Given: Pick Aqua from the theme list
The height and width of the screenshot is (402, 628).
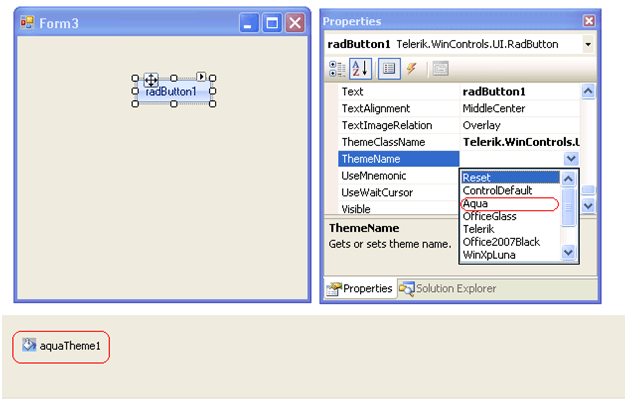Looking at the screenshot, I should [x=510, y=203].
